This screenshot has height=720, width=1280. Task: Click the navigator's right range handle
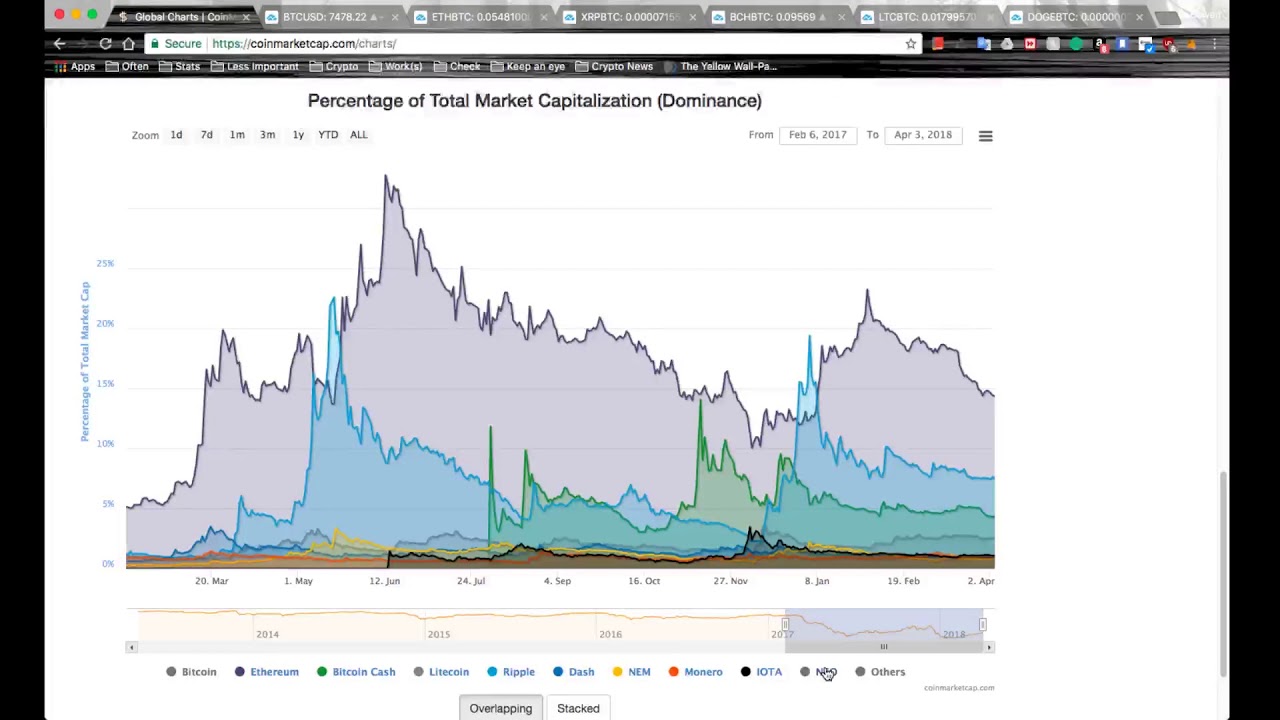(x=983, y=625)
